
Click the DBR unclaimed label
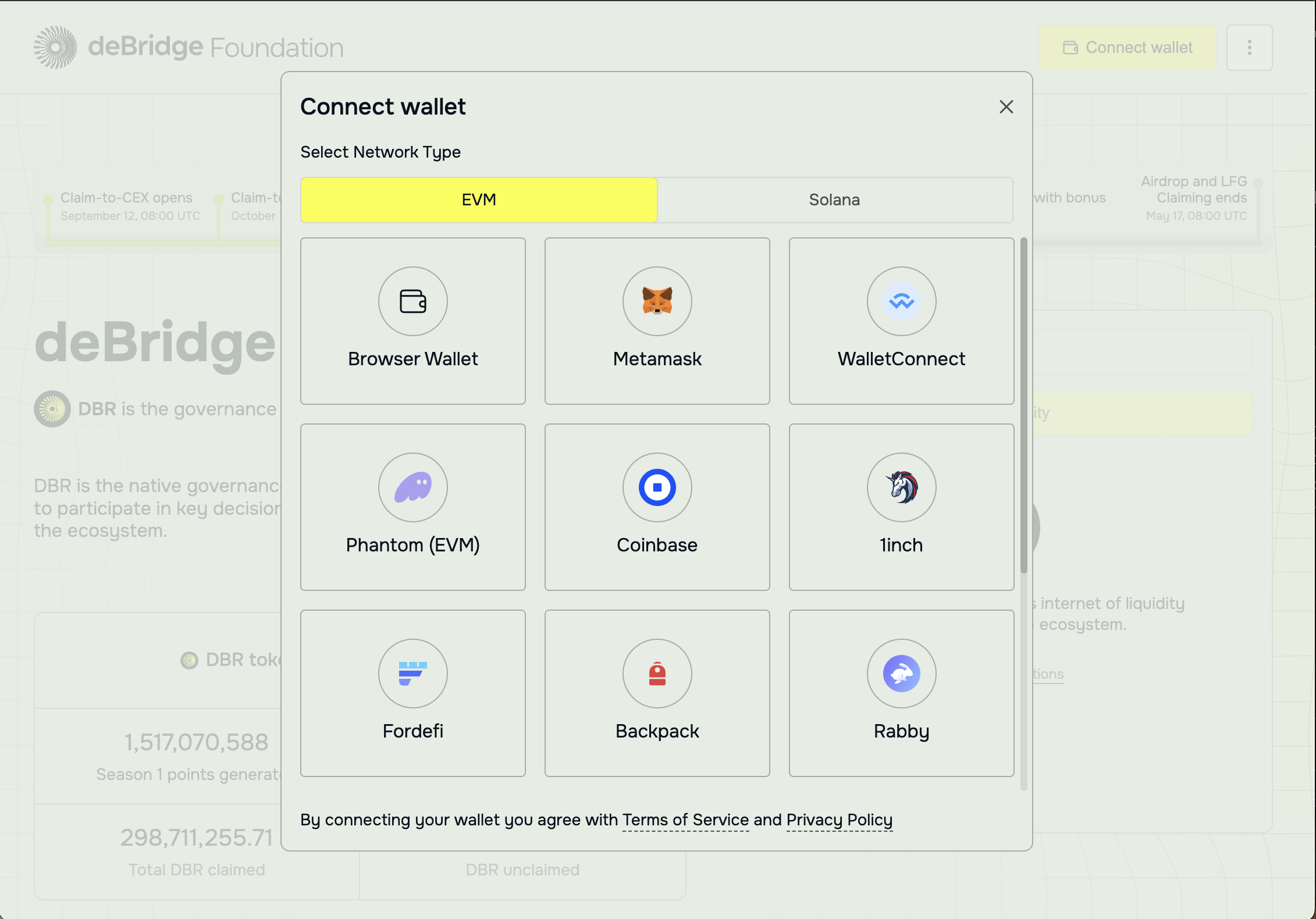522,870
